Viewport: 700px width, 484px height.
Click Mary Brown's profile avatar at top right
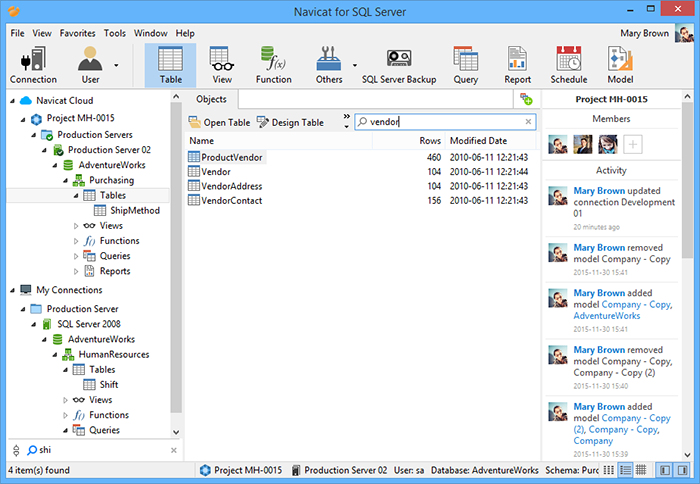(684, 33)
